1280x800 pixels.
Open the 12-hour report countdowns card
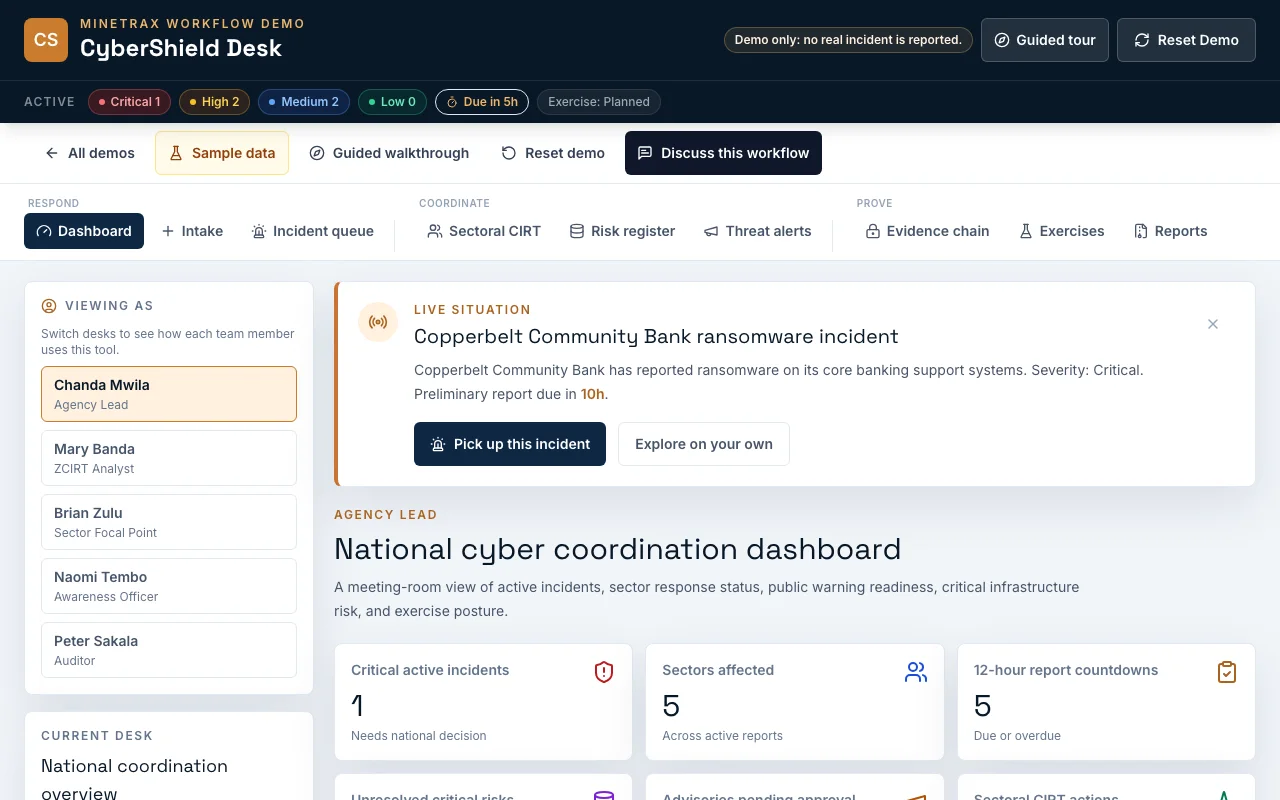point(1106,702)
